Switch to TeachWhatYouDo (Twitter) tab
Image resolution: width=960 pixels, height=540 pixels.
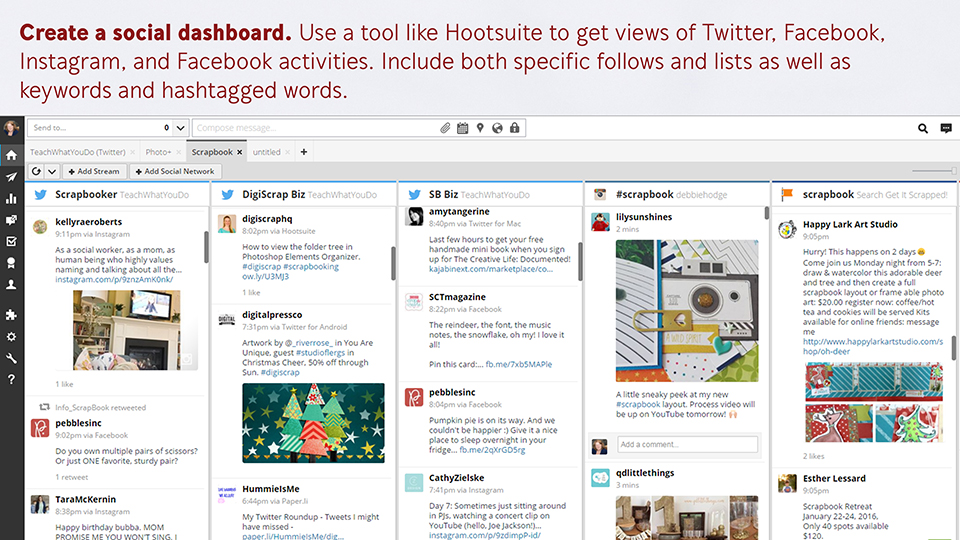[78, 152]
